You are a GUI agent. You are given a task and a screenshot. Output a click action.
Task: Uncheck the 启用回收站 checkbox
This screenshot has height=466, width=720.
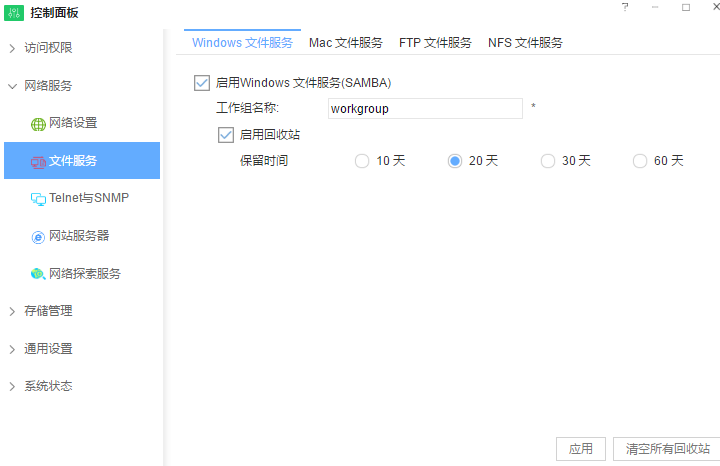click(225, 134)
